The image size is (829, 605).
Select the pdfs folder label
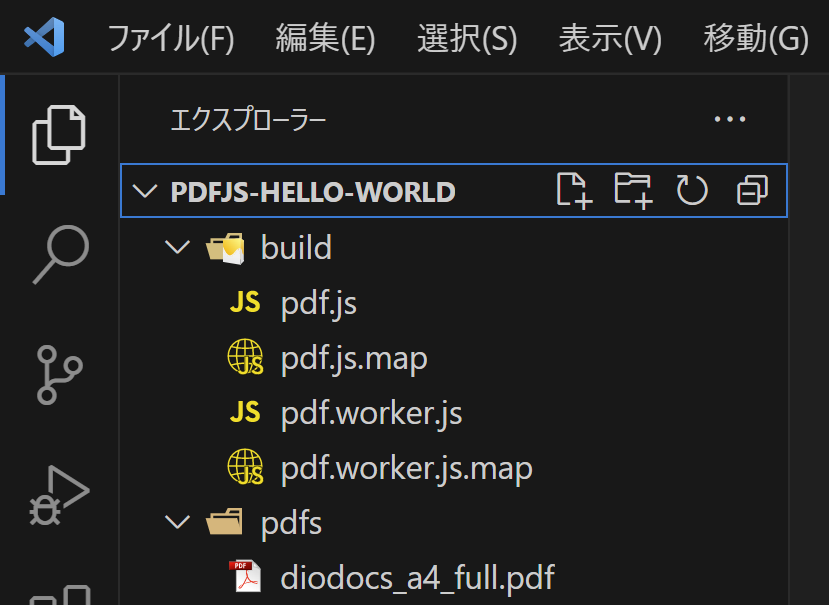(x=291, y=524)
